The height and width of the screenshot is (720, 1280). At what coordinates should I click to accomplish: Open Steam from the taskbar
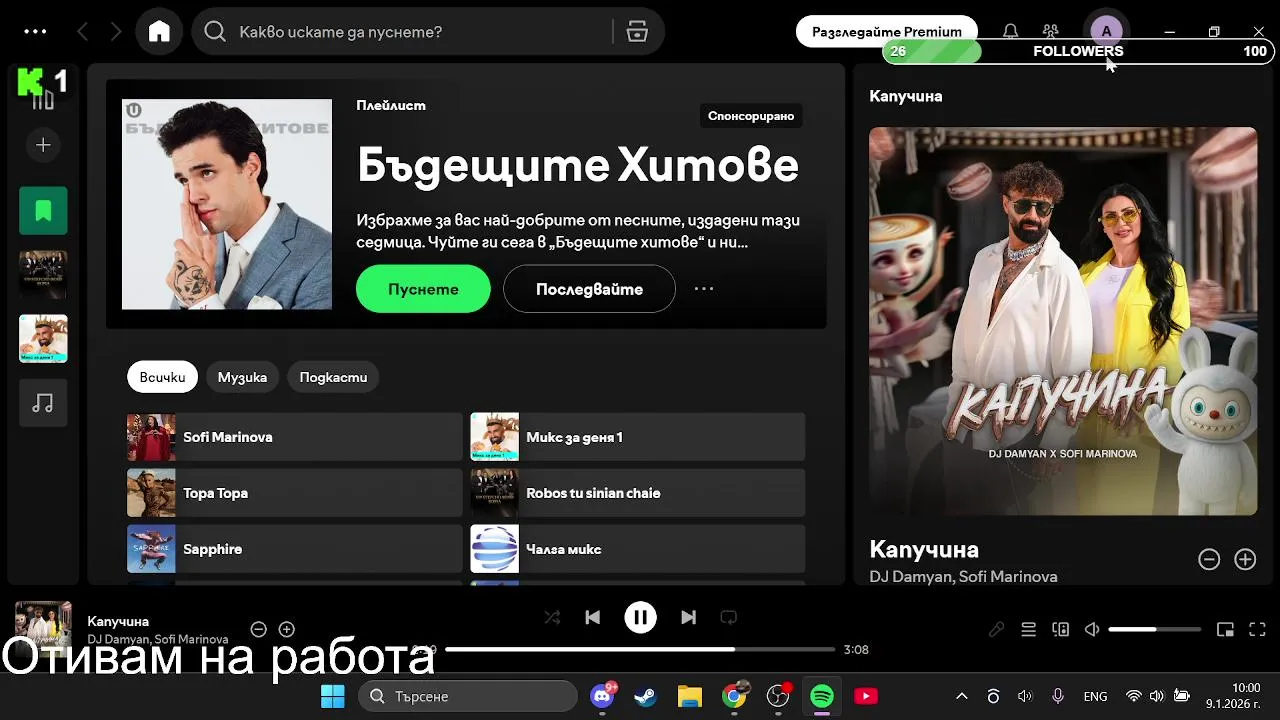[646, 696]
